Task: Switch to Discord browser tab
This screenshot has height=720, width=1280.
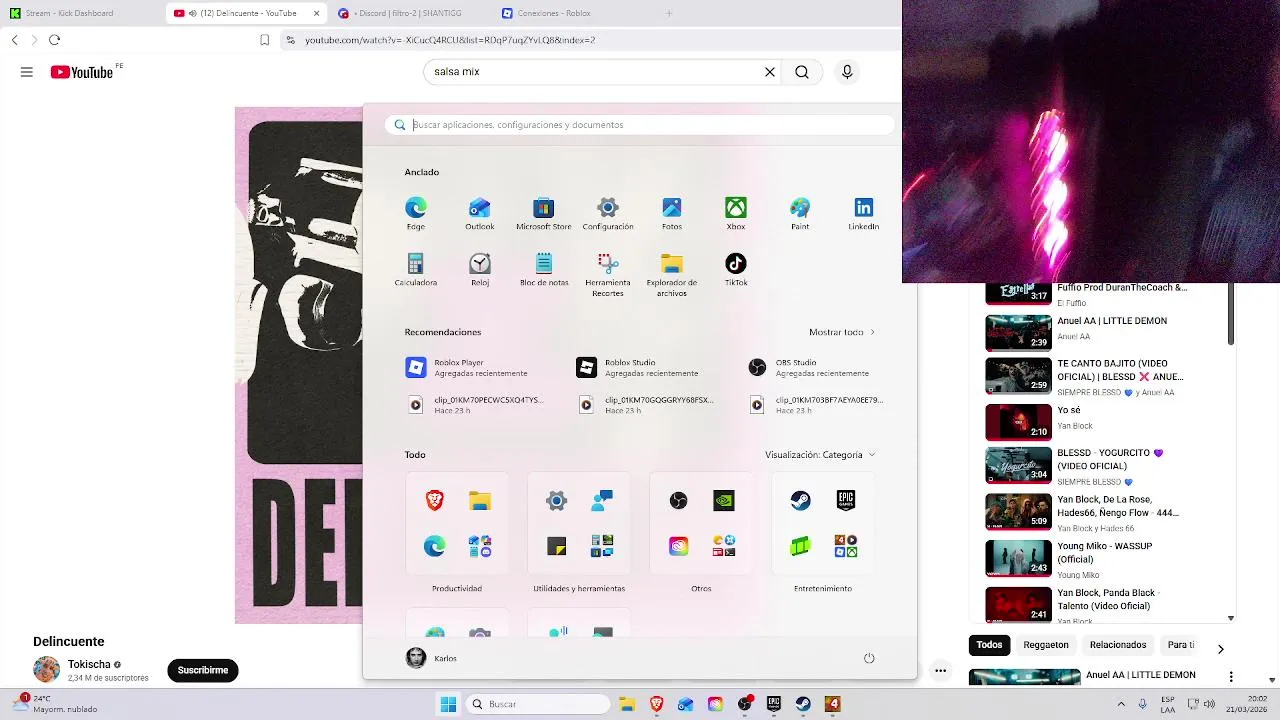Action: point(405,13)
